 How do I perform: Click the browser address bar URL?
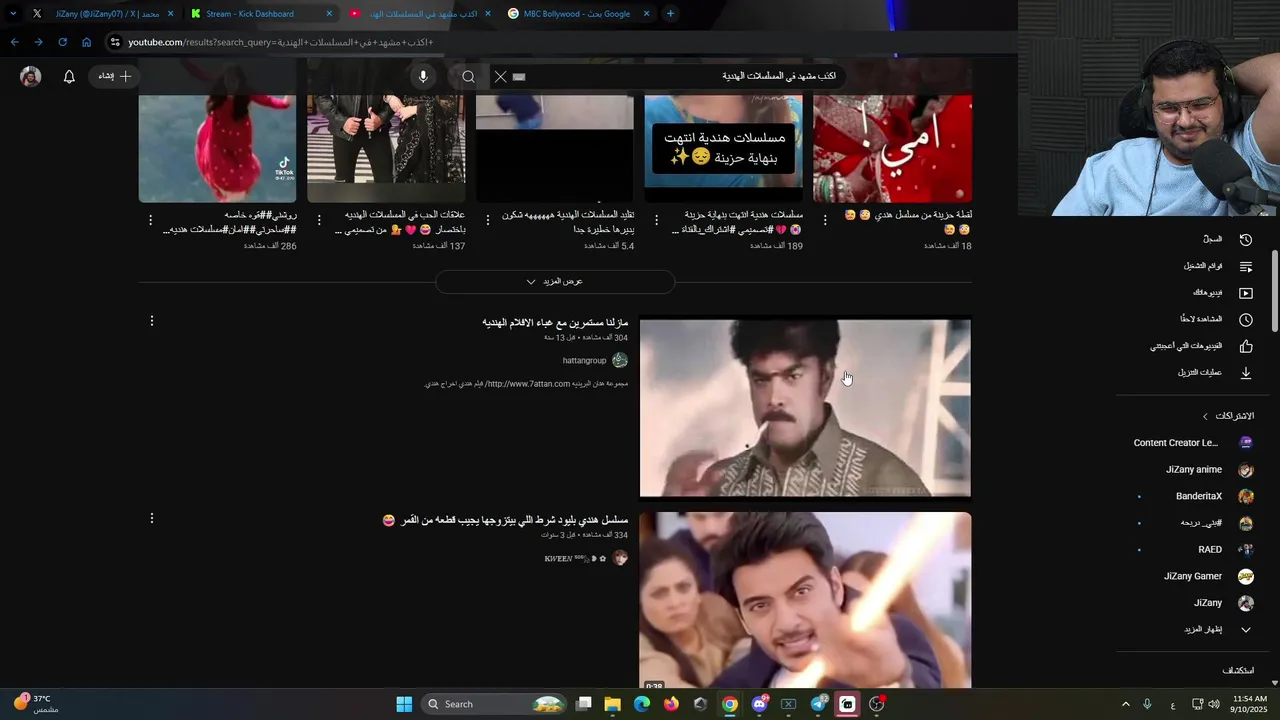(280, 42)
